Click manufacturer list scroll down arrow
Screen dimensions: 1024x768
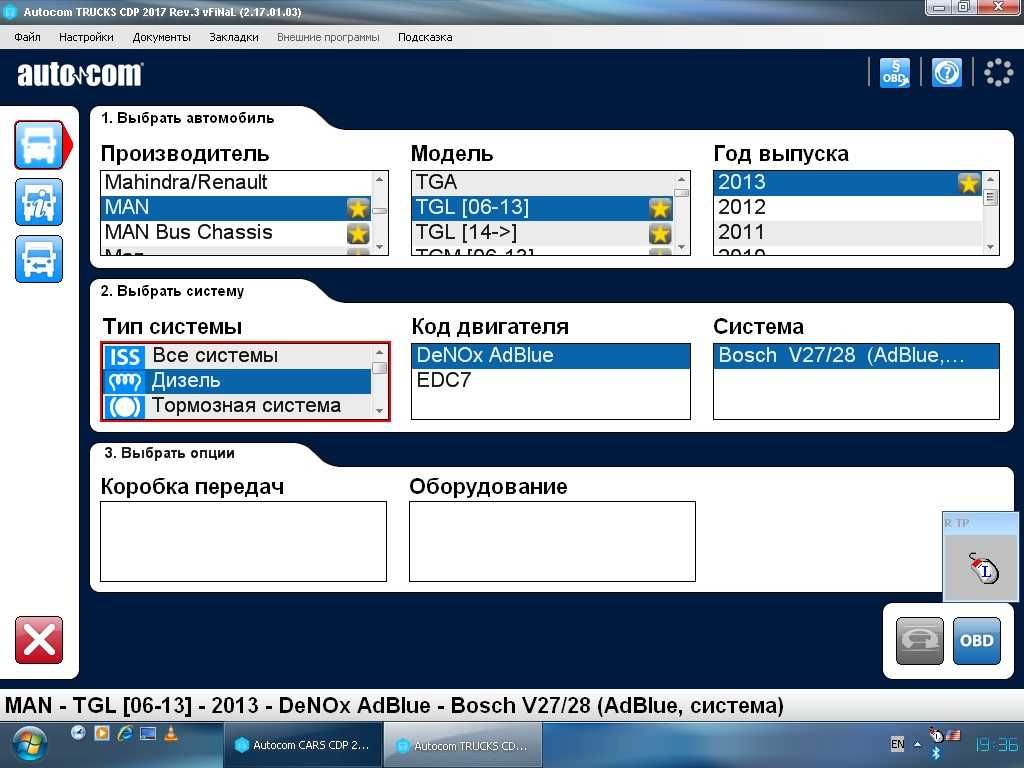[379, 247]
